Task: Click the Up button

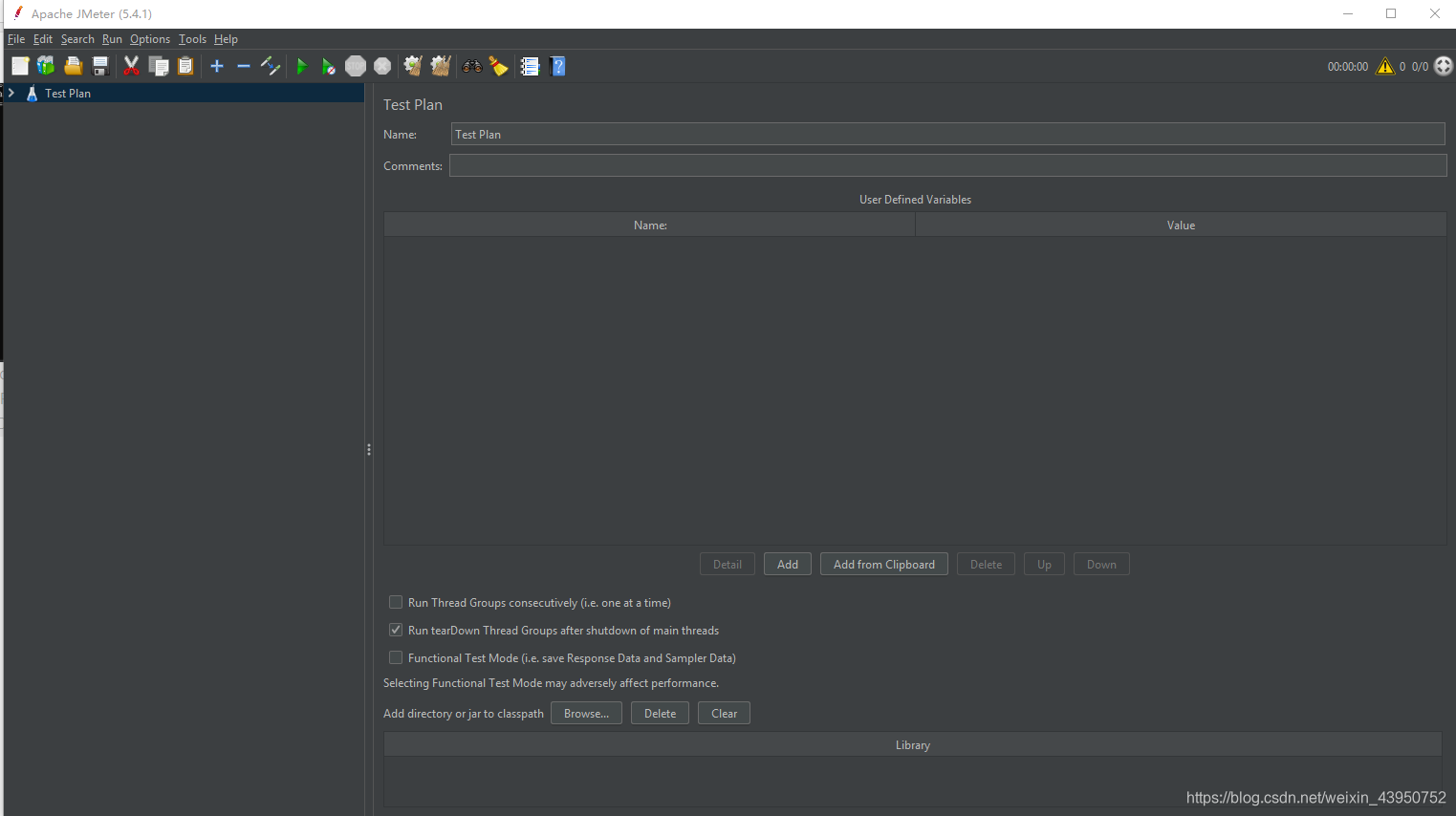Action: click(x=1044, y=564)
